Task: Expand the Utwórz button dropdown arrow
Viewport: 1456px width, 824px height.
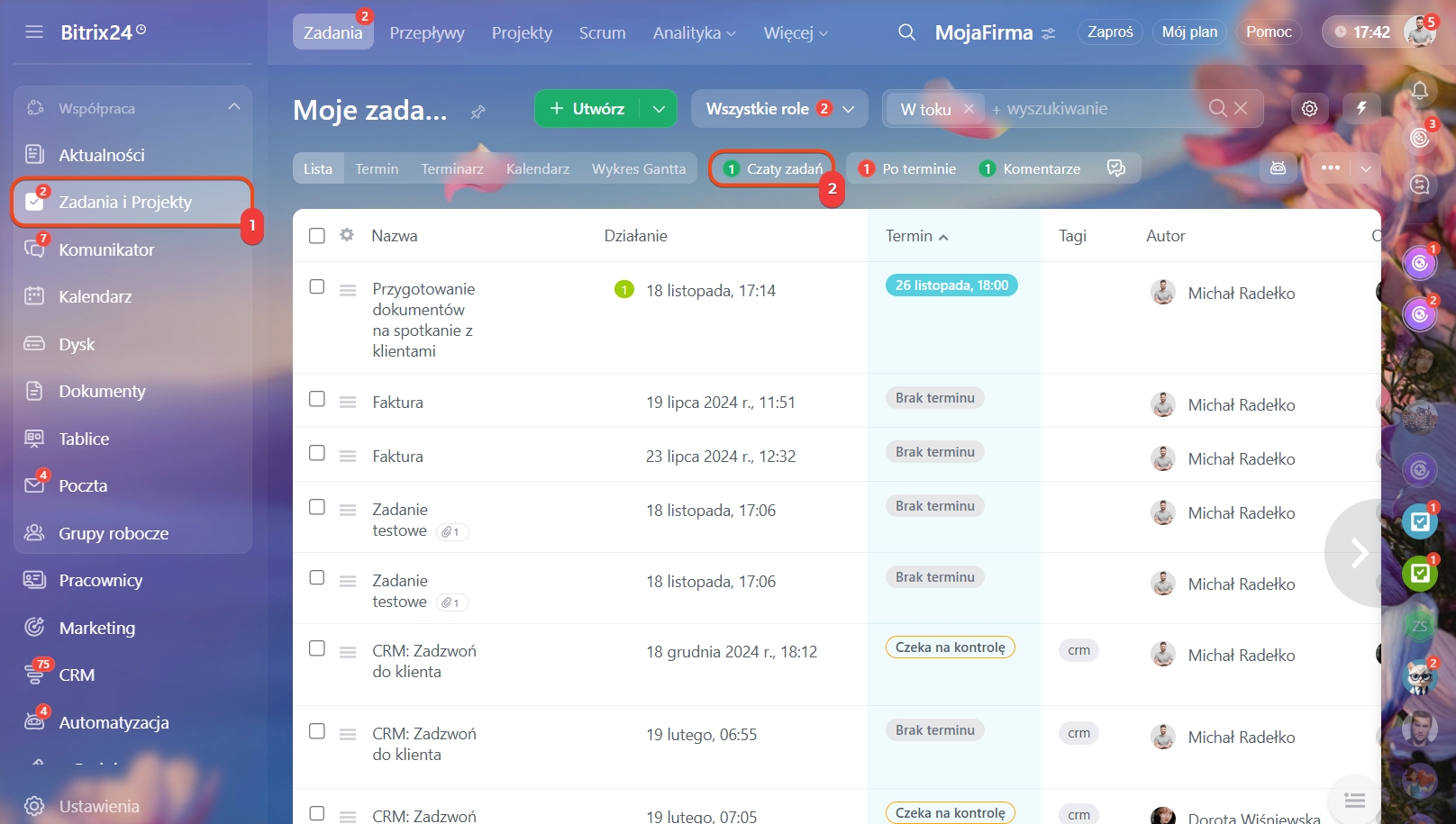Action: (659, 109)
